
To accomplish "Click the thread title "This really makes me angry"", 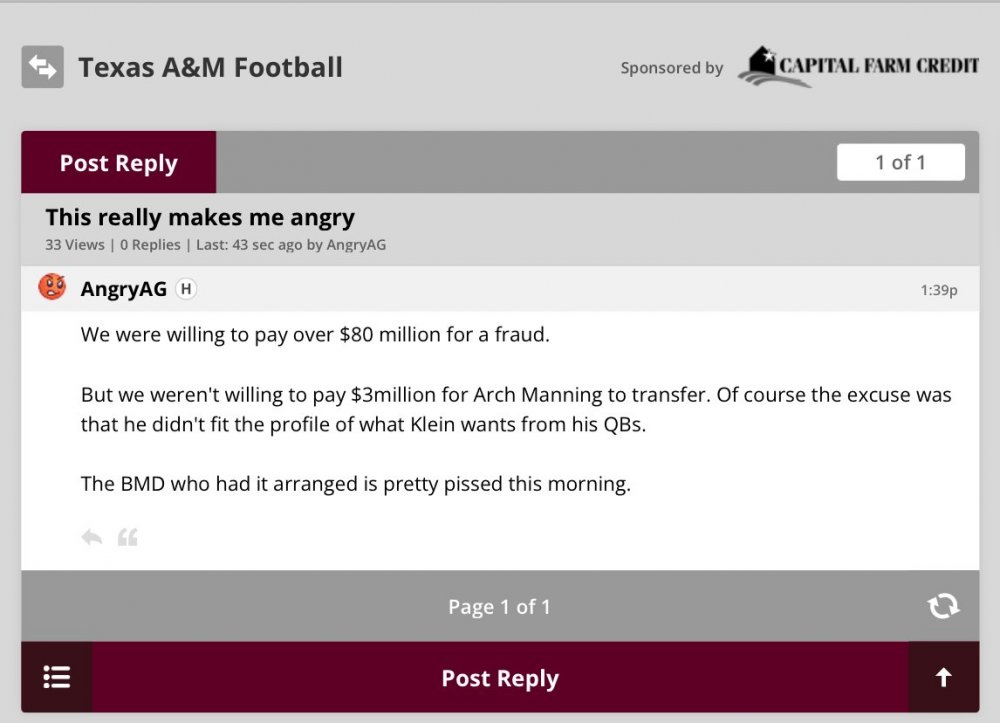I will pos(200,217).
